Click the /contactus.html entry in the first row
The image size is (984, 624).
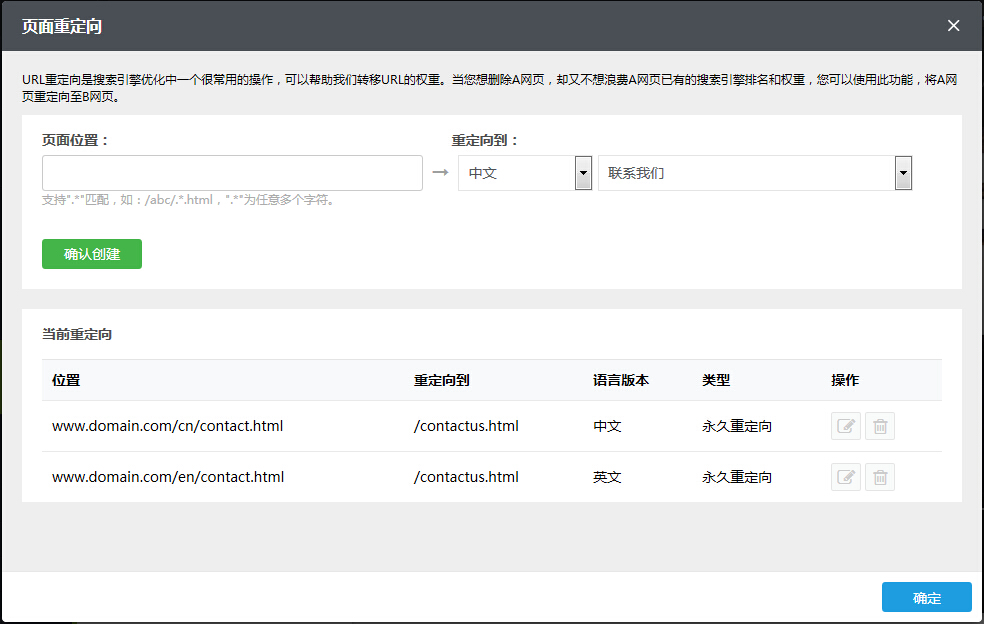[465, 425]
